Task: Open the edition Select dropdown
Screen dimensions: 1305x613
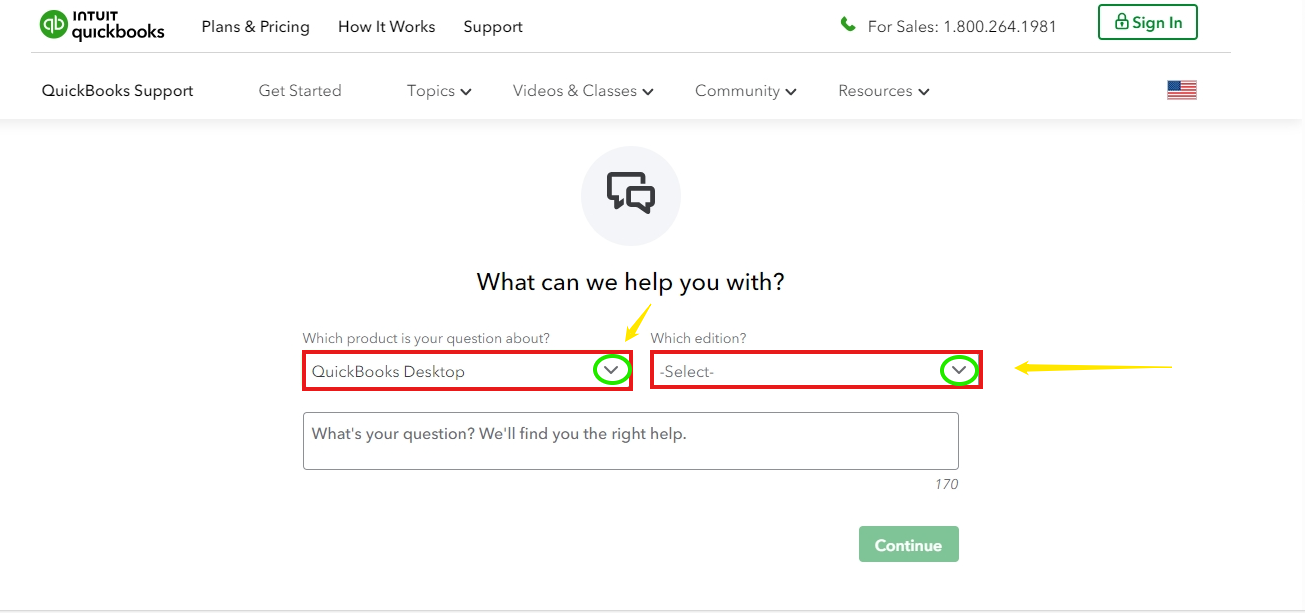Action: click(x=815, y=371)
